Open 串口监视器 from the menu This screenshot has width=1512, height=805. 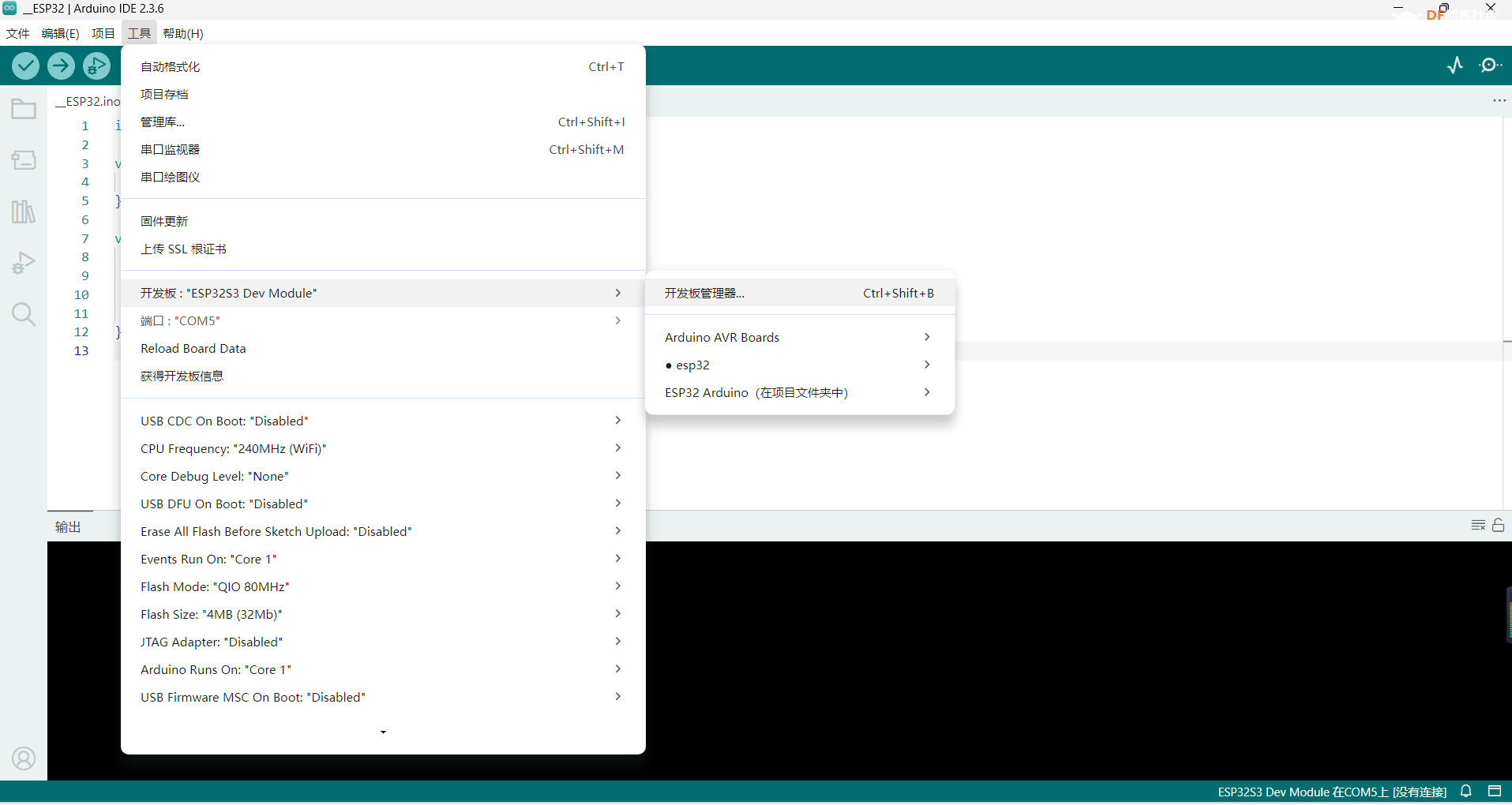click(x=383, y=150)
